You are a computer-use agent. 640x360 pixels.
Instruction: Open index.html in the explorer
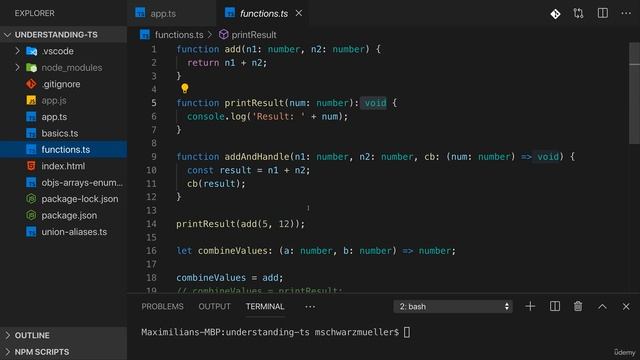click(63, 166)
